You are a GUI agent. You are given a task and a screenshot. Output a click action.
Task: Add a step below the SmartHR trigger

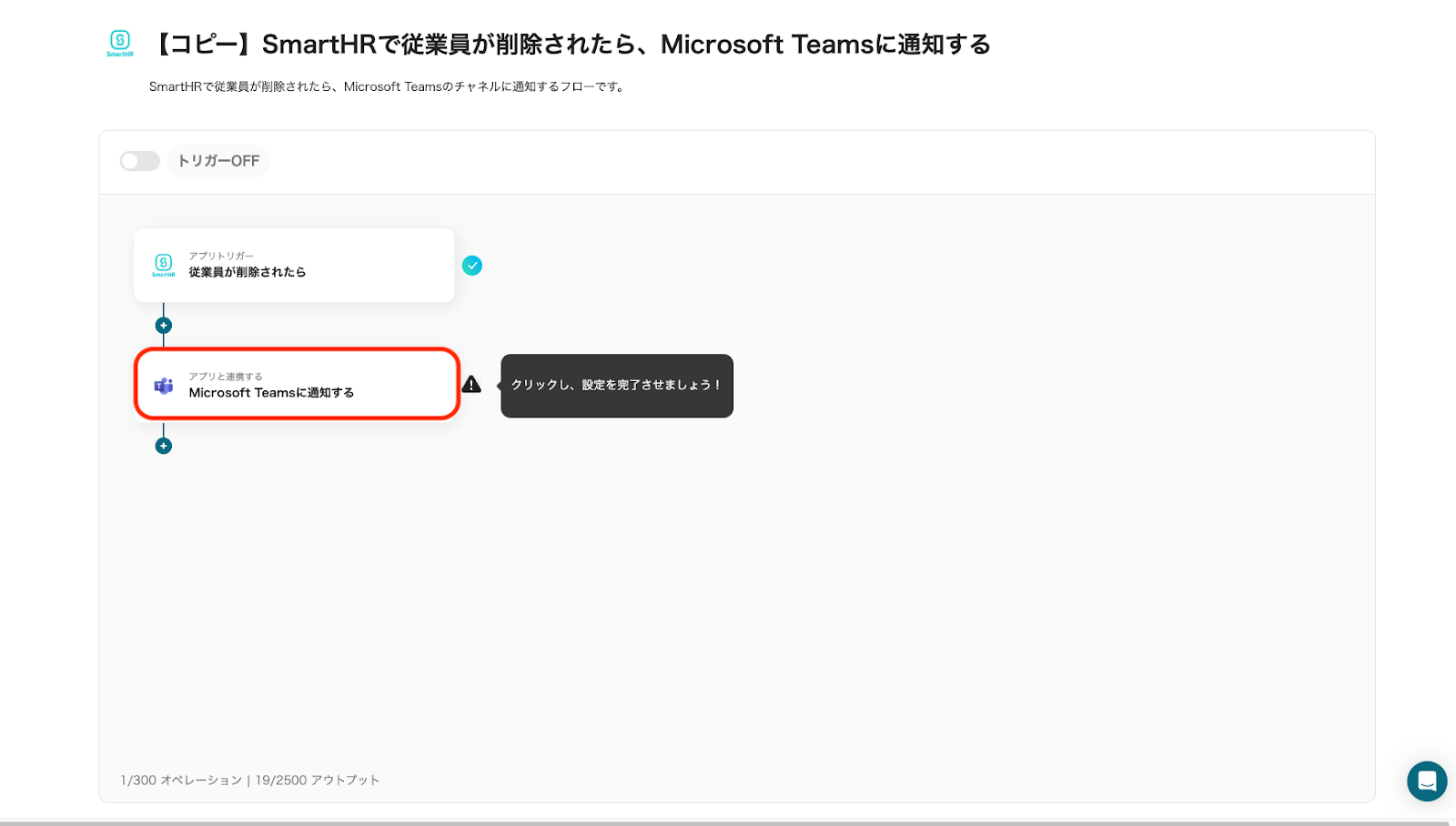click(x=164, y=326)
